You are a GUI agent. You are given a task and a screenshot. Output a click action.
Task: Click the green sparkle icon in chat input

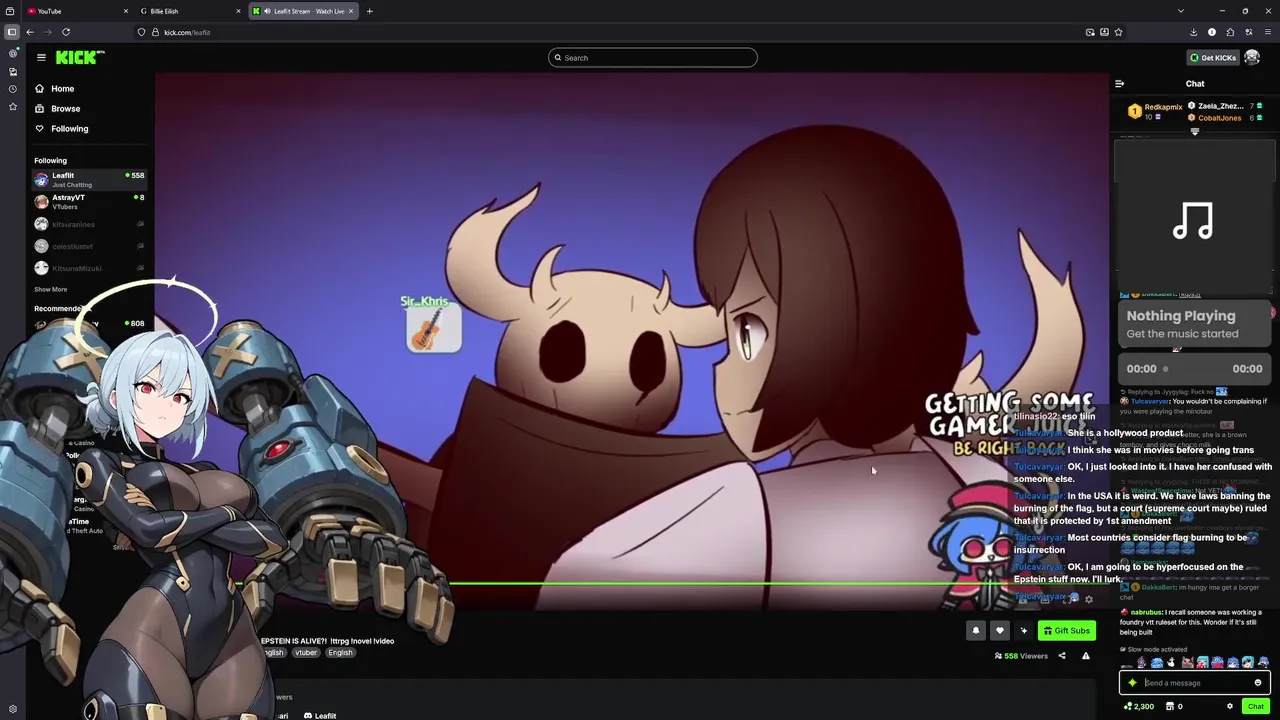click(1132, 683)
